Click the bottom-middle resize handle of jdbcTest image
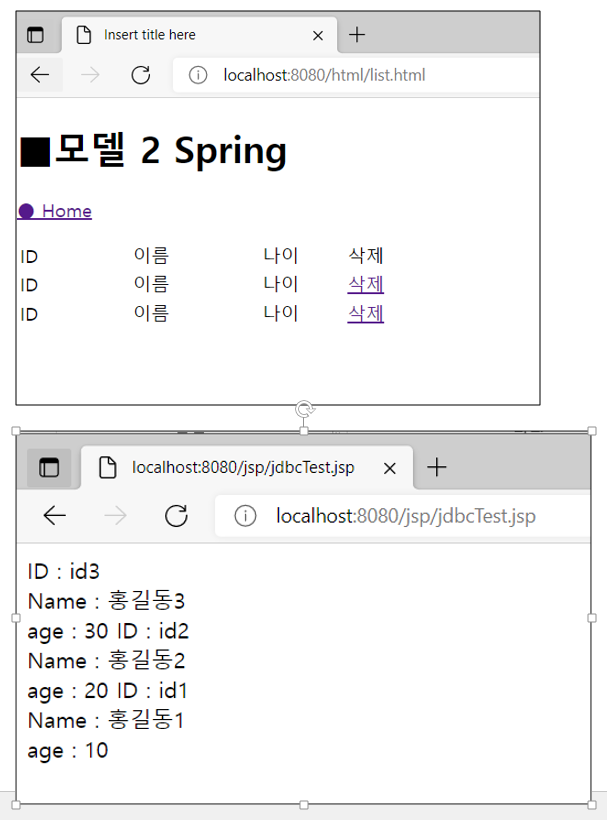This screenshot has width=607, height=820. (304, 805)
